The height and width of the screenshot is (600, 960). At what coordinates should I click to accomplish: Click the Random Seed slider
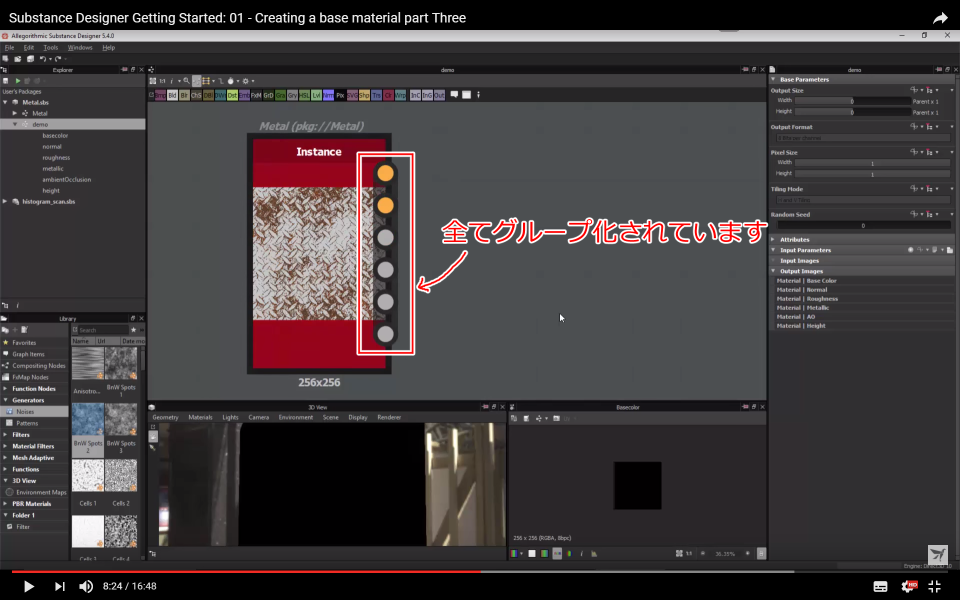863,225
